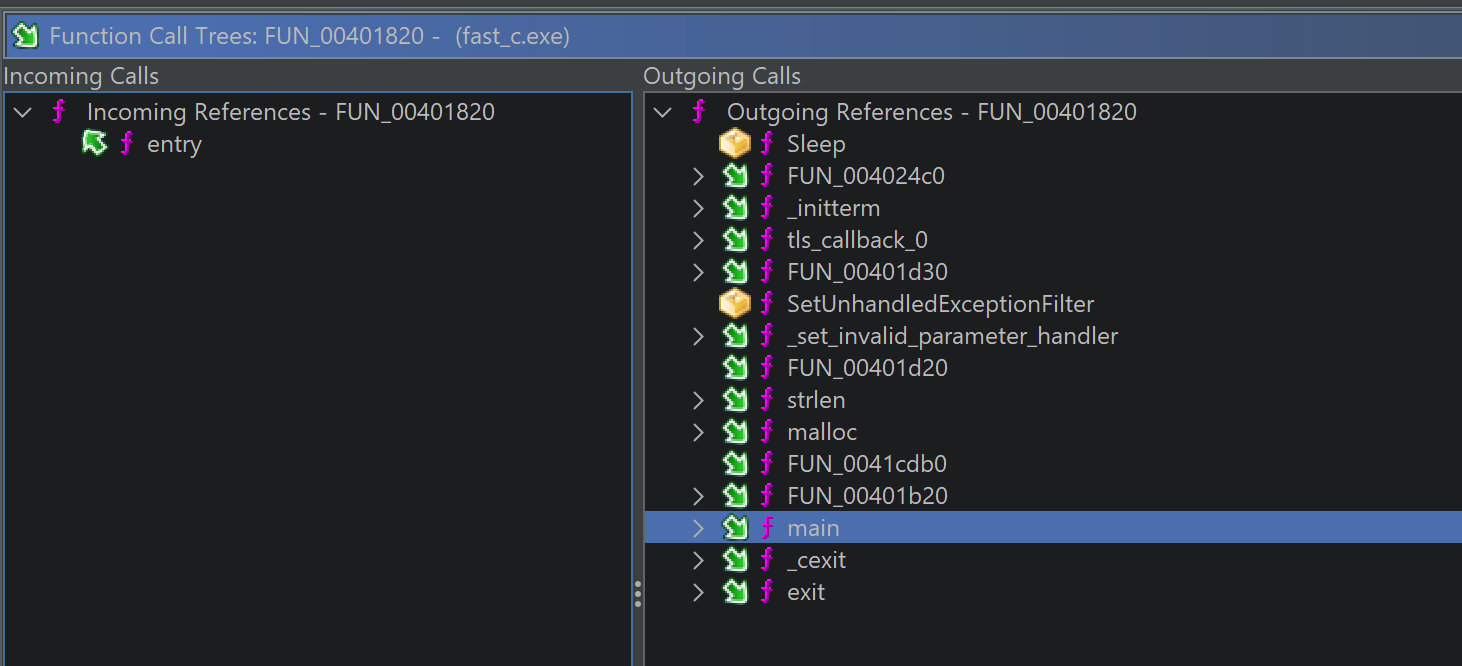Expand the malloc node

699,433
